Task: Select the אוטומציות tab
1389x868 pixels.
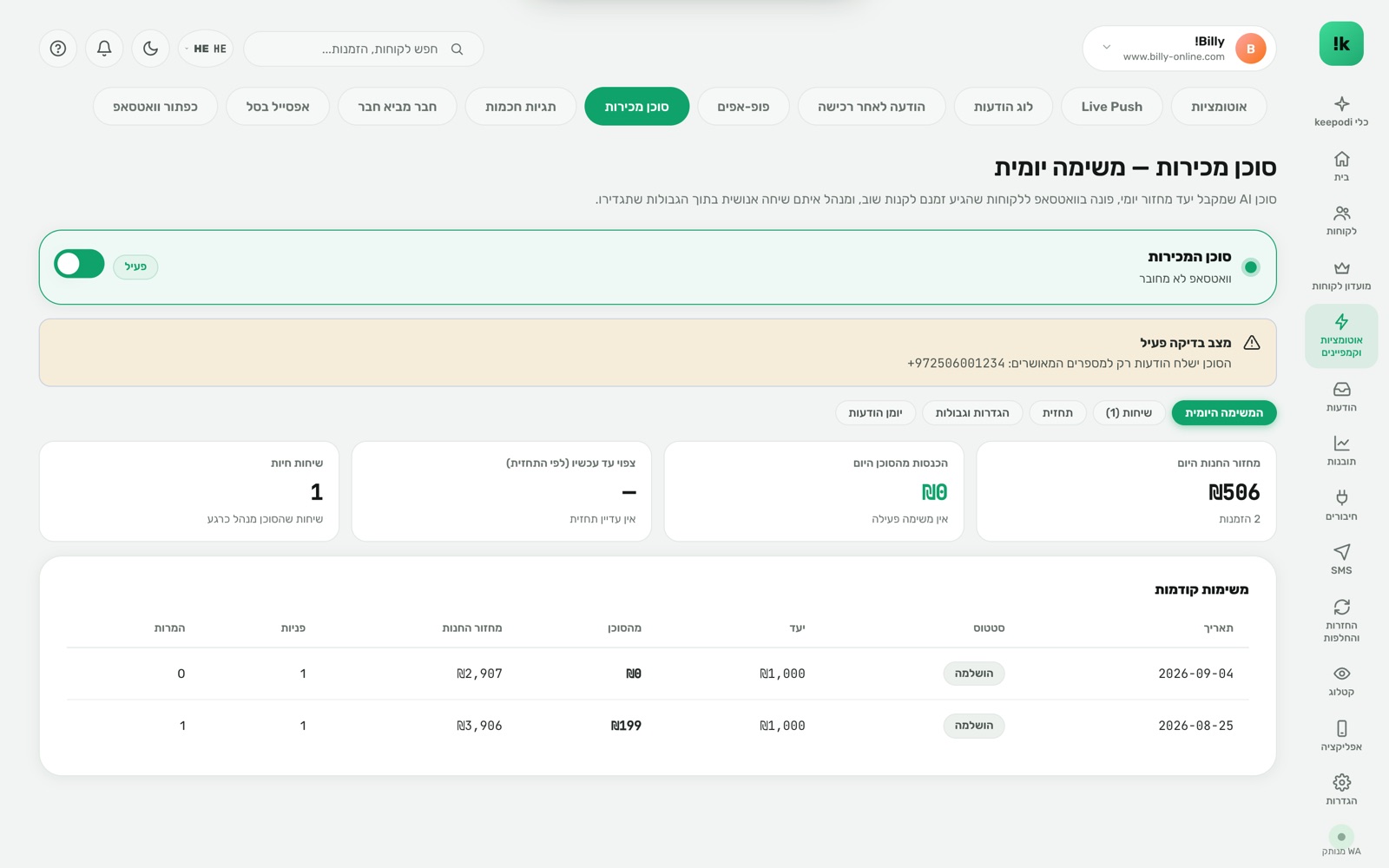Action: point(1218,107)
